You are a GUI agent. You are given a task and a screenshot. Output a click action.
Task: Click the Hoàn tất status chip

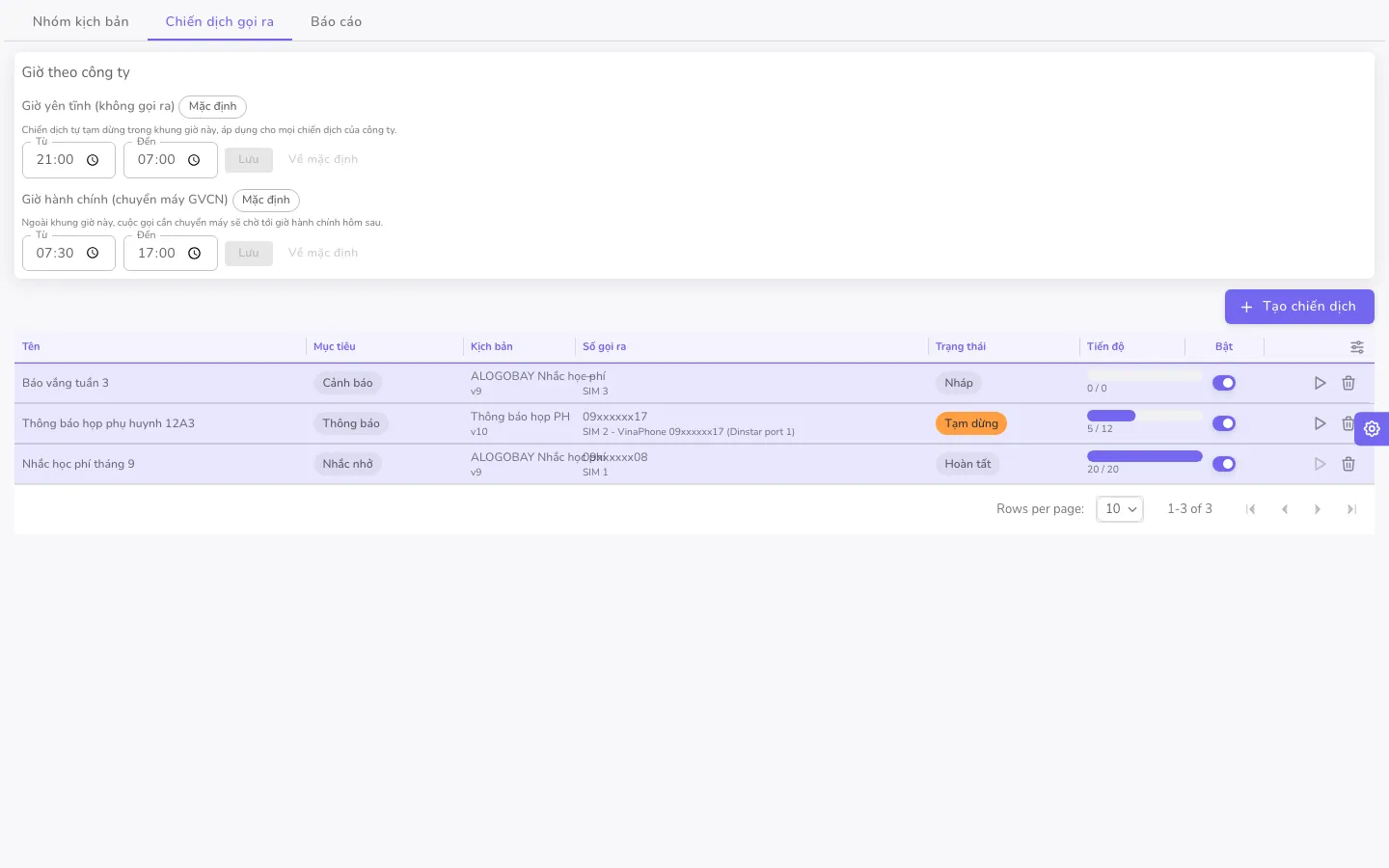click(967, 464)
